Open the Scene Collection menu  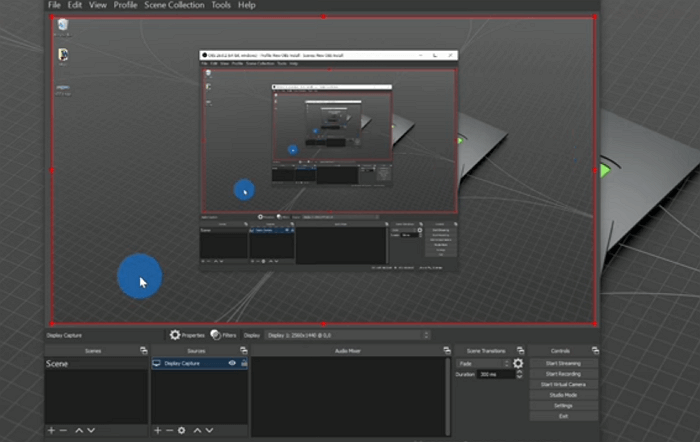[177, 6]
